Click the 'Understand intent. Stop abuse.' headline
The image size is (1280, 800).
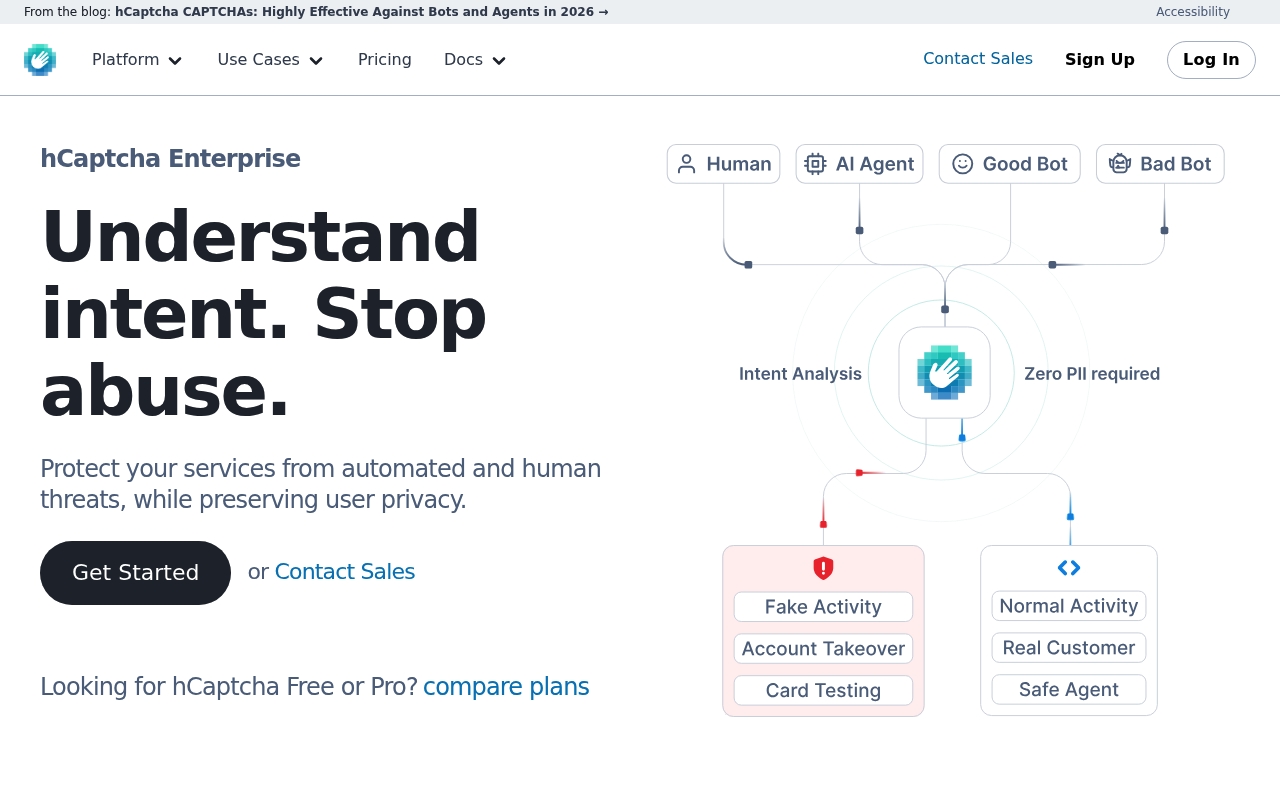(264, 313)
